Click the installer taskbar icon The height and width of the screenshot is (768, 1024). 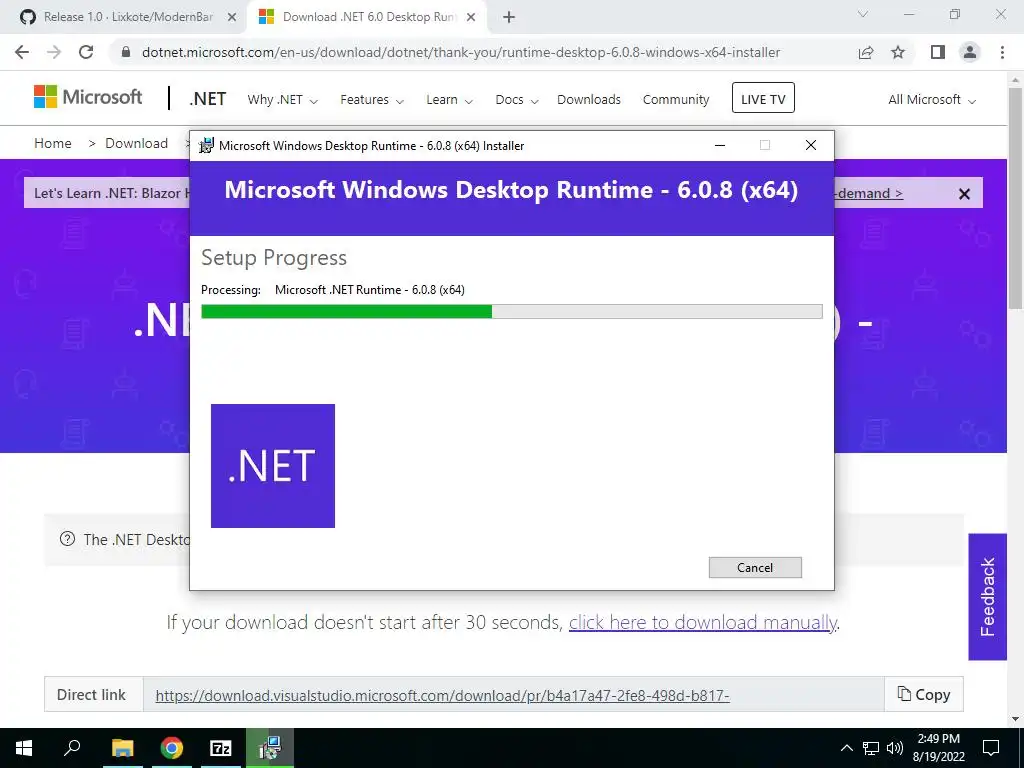coord(270,748)
